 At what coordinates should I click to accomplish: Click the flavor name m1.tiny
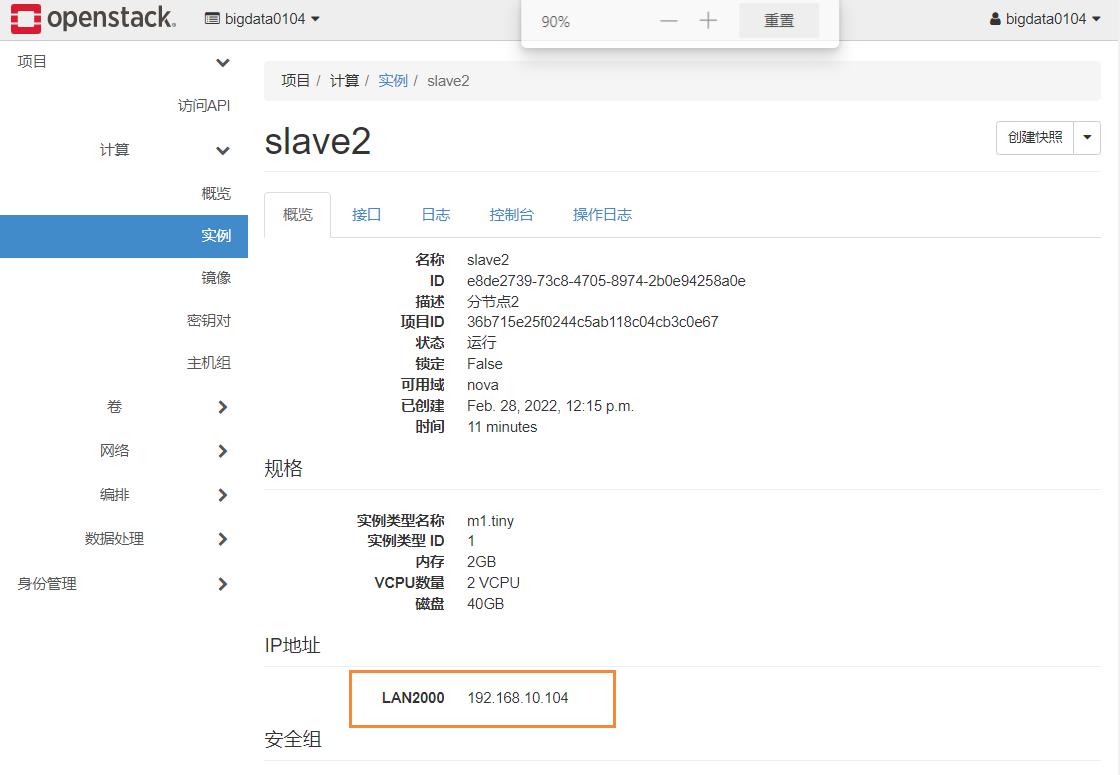pyautogui.click(x=490, y=521)
